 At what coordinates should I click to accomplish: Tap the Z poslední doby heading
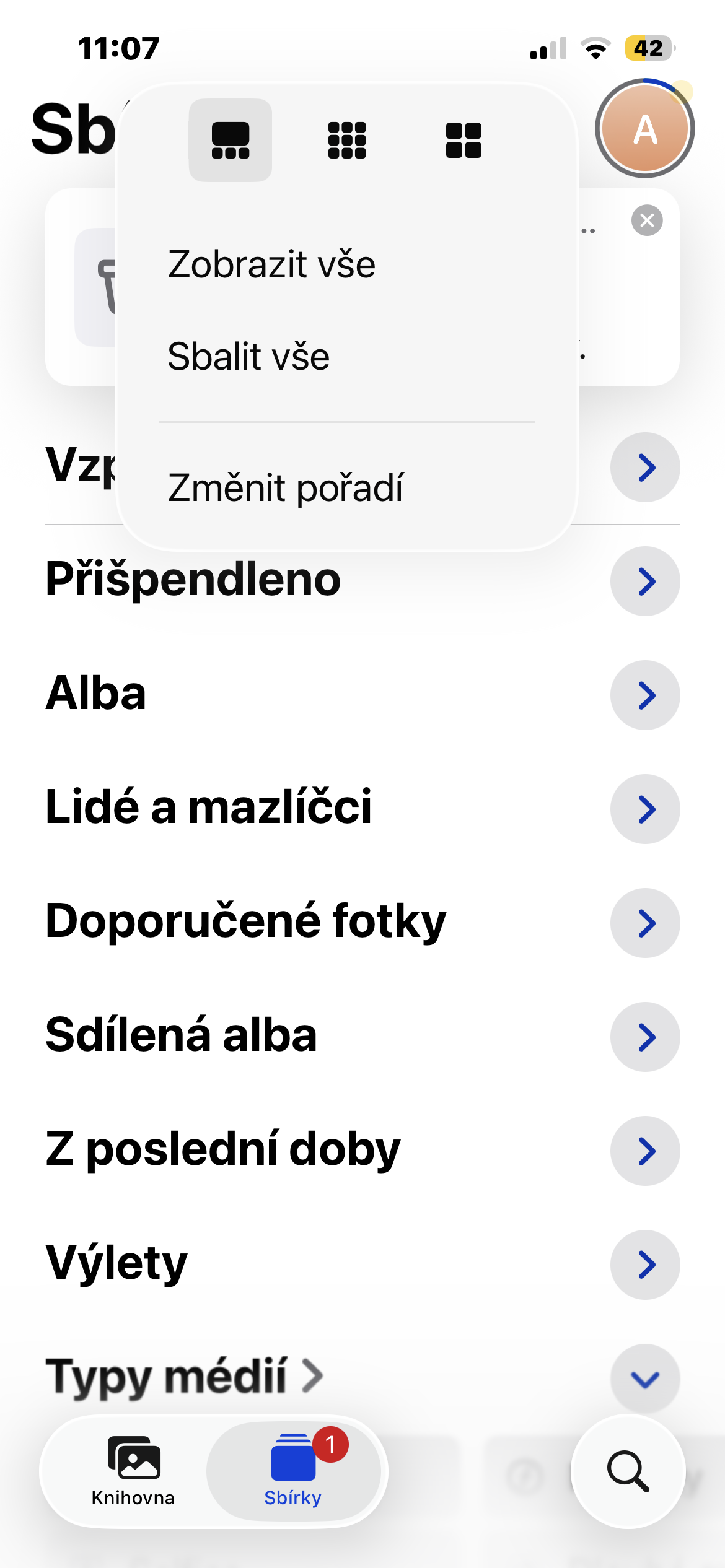(x=223, y=1149)
